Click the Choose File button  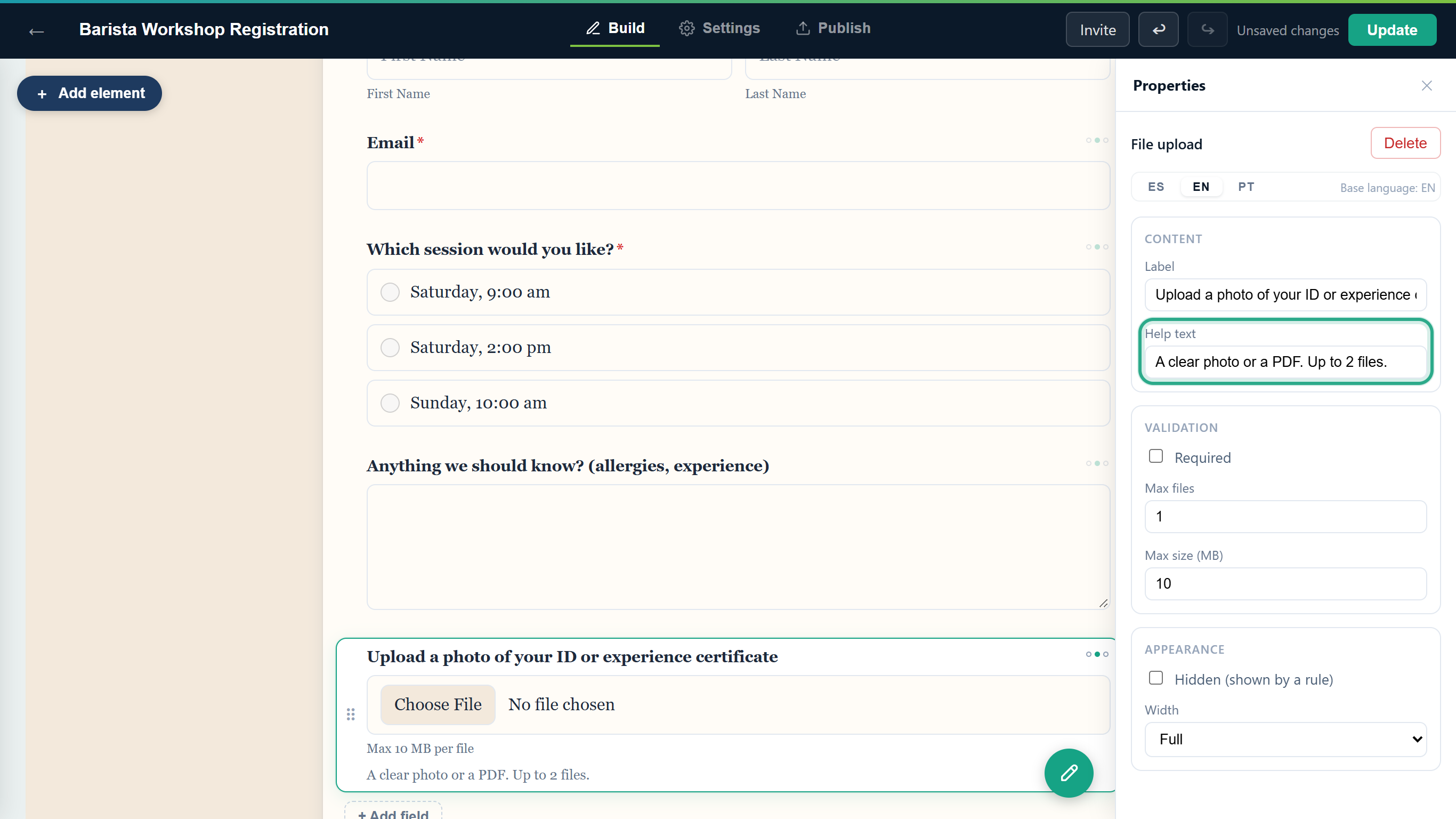pos(438,705)
